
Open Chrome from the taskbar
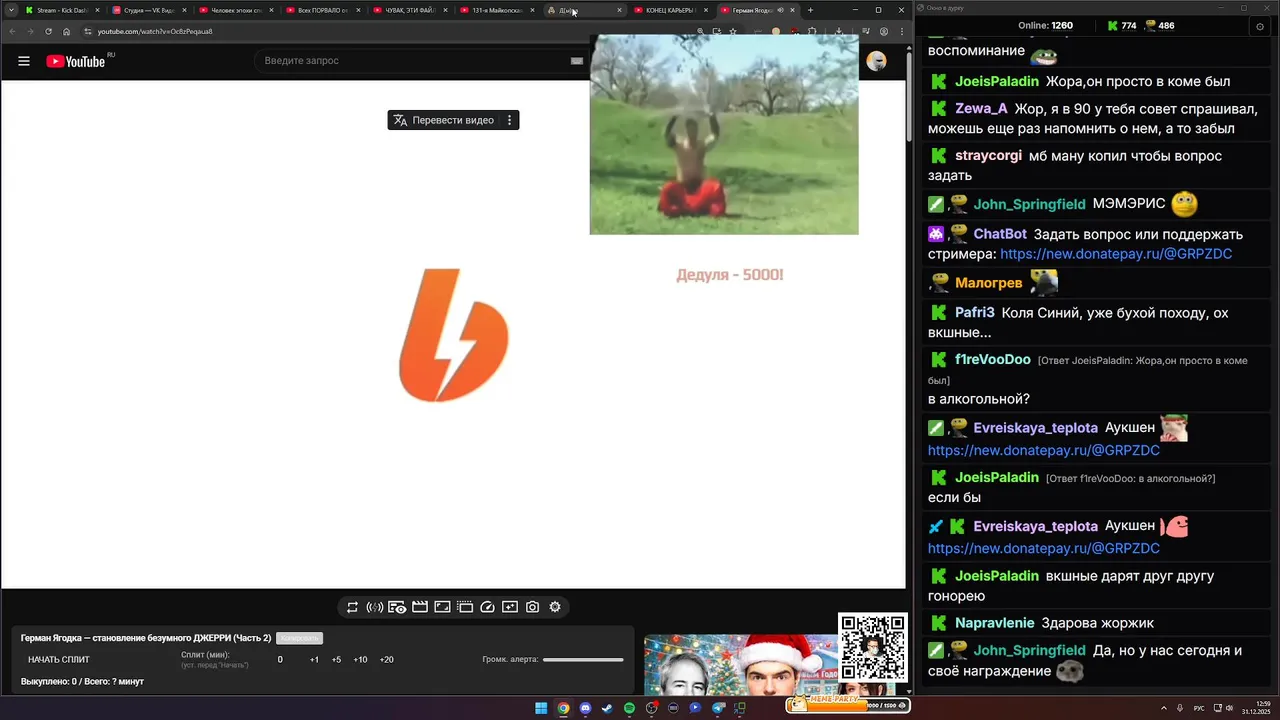(x=563, y=708)
